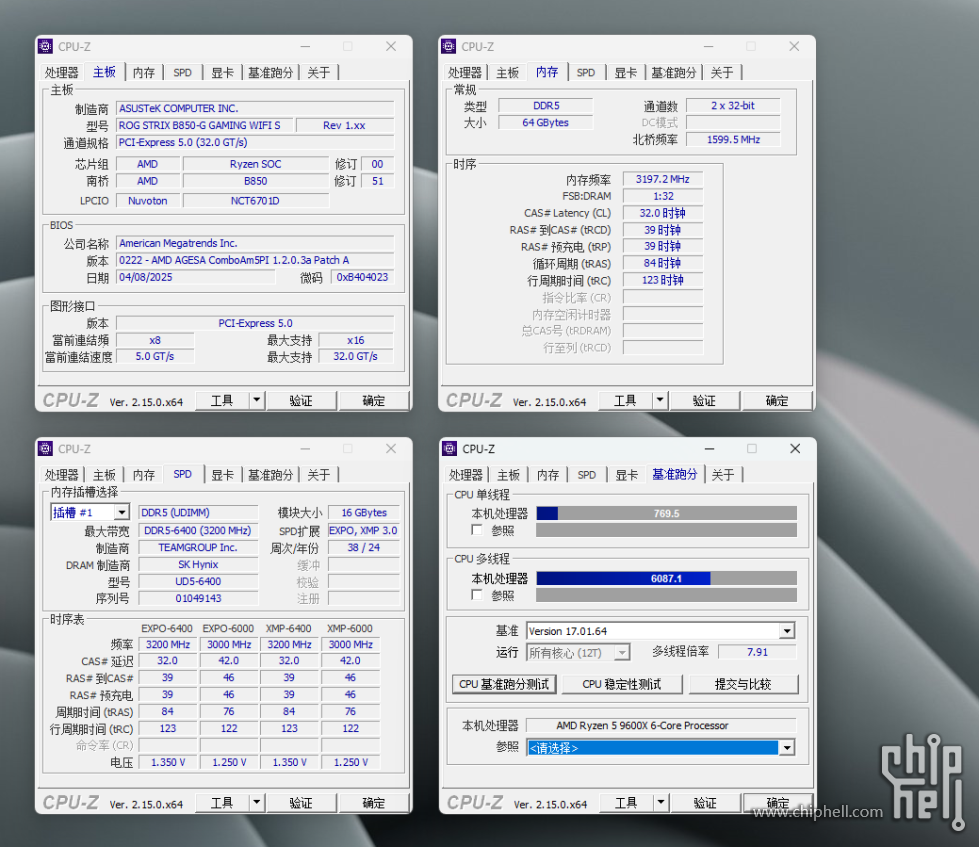
Task: Click the single-thread 769.5 score bar
Action: [666, 513]
